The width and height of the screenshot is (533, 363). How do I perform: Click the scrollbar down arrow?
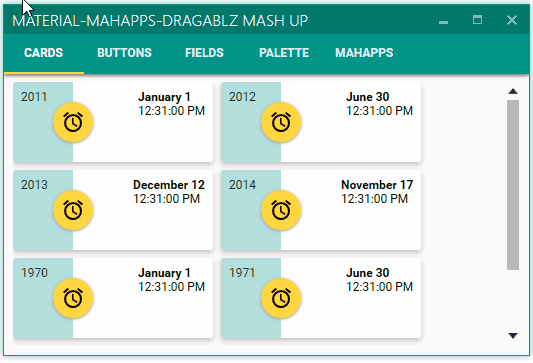(513, 336)
